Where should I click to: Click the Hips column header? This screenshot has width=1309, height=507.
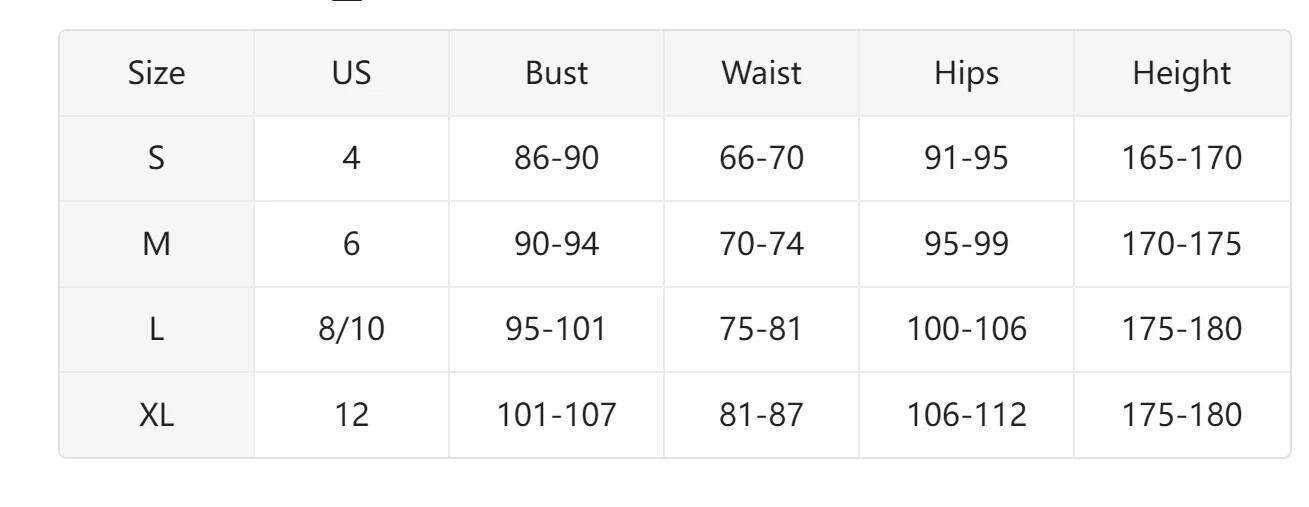click(x=966, y=73)
